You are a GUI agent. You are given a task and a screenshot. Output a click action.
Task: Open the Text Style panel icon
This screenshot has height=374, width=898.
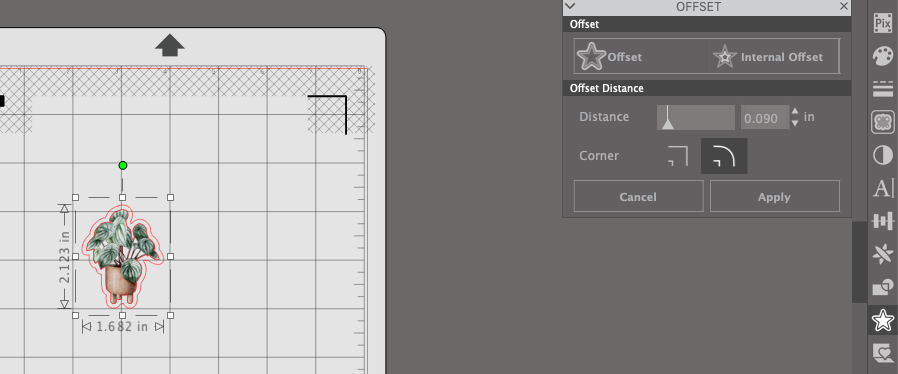tap(883, 188)
